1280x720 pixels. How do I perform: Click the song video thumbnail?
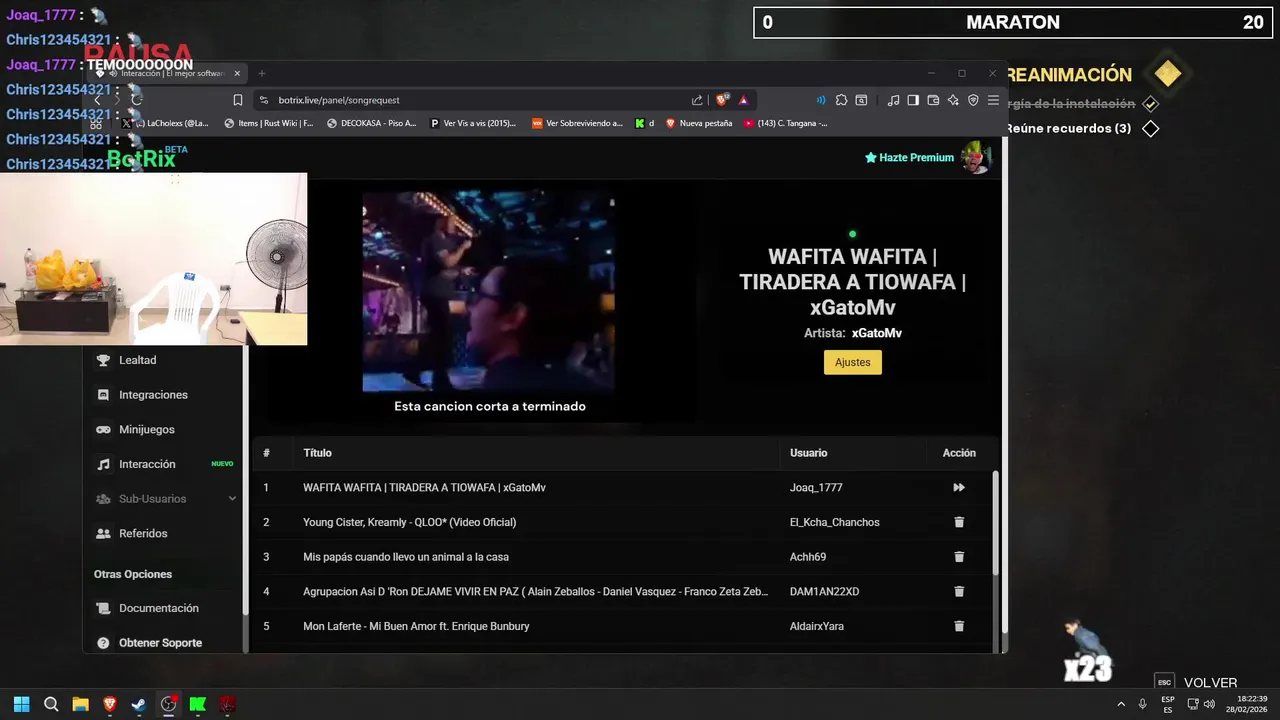[x=488, y=292]
